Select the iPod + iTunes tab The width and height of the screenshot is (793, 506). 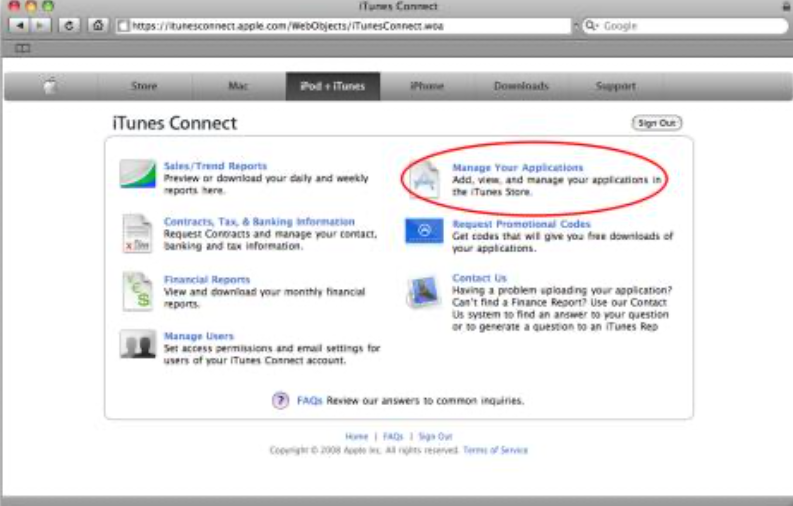tap(333, 86)
